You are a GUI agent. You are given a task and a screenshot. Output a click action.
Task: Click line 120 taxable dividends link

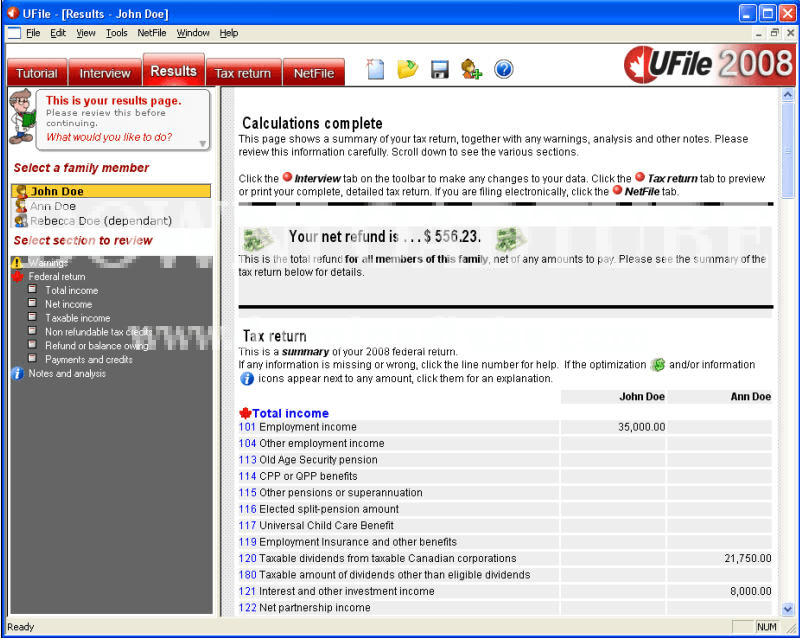pyautogui.click(x=247, y=559)
